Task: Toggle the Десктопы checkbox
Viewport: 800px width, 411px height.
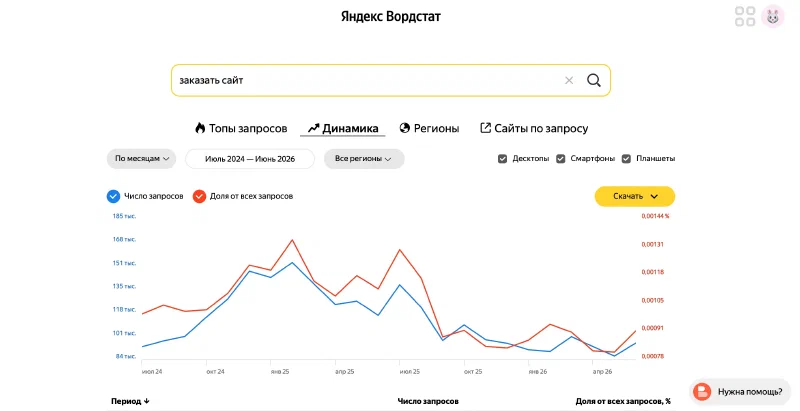Action: tap(503, 159)
